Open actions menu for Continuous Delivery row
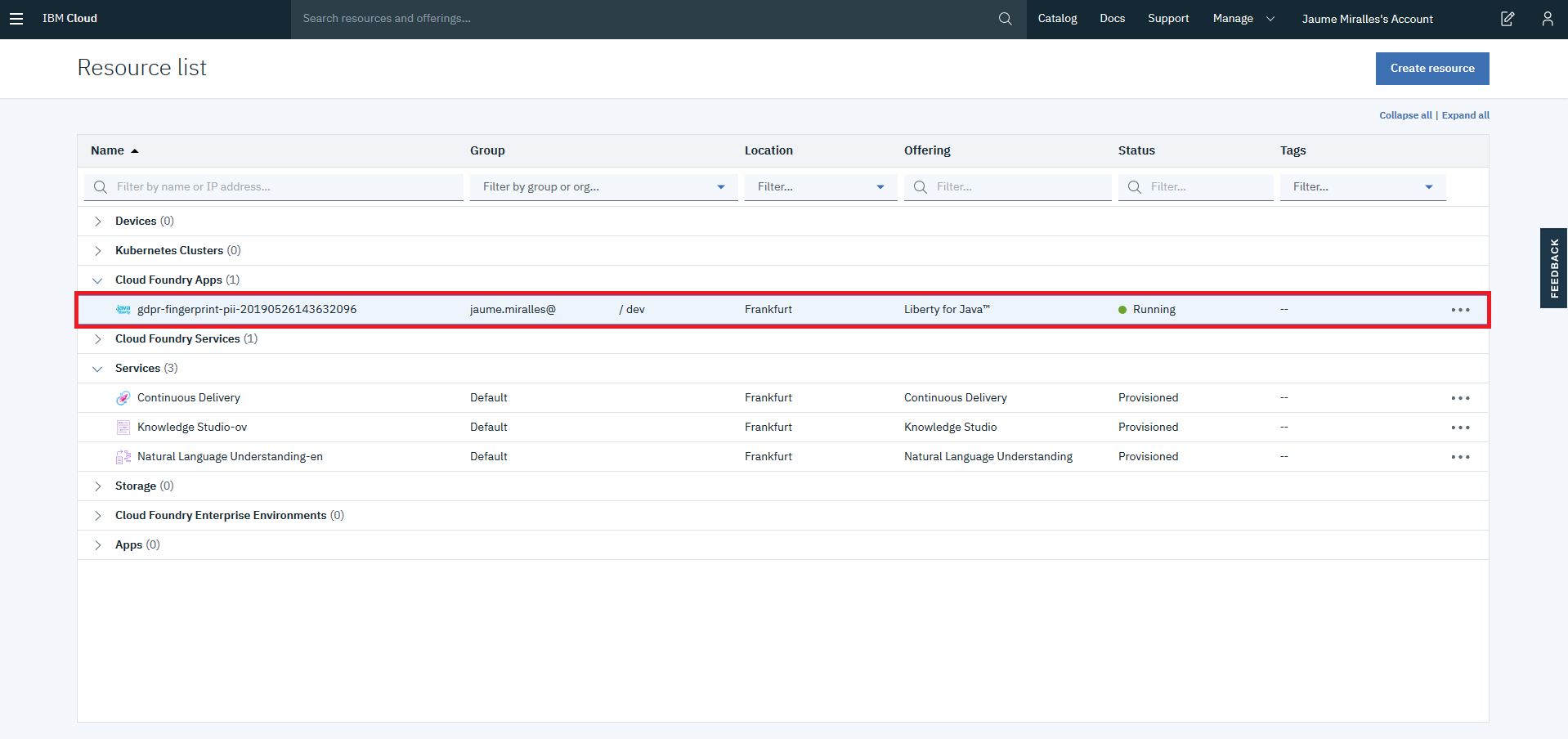 [x=1460, y=398]
